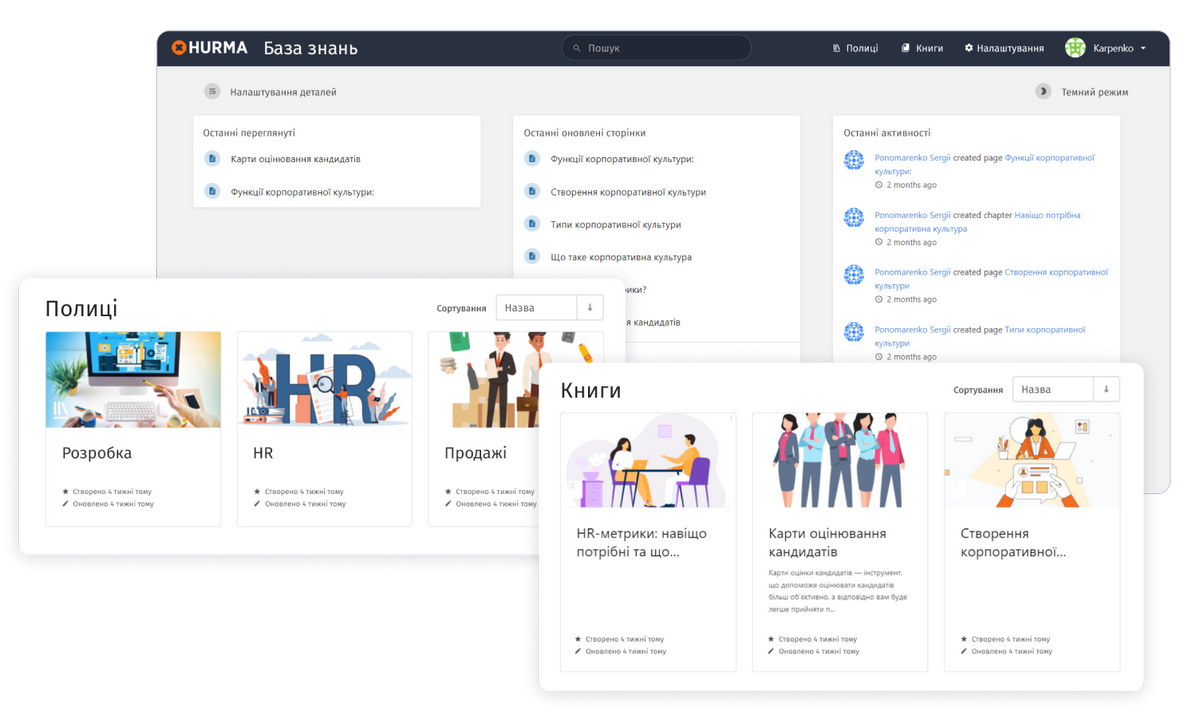Screen dimensions: 1200x712
Task: Click page icon beside Типи корпоративної культури
Action: pos(532,225)
